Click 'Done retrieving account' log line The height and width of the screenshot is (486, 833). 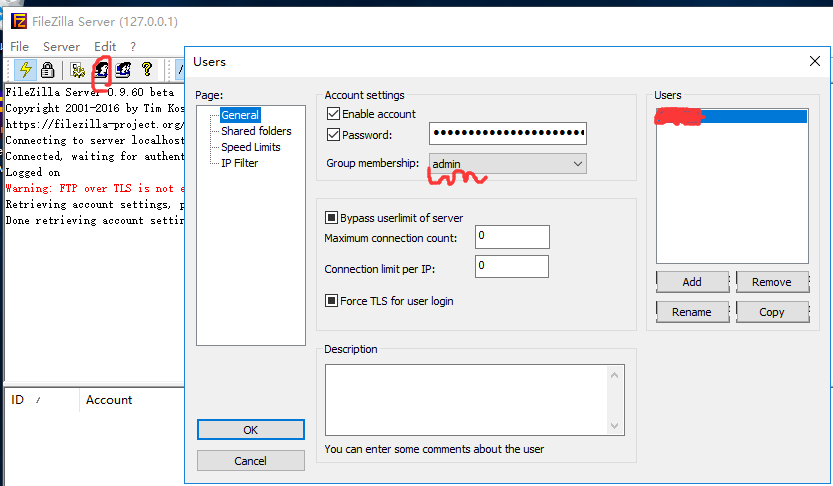(x=95, y=220)
